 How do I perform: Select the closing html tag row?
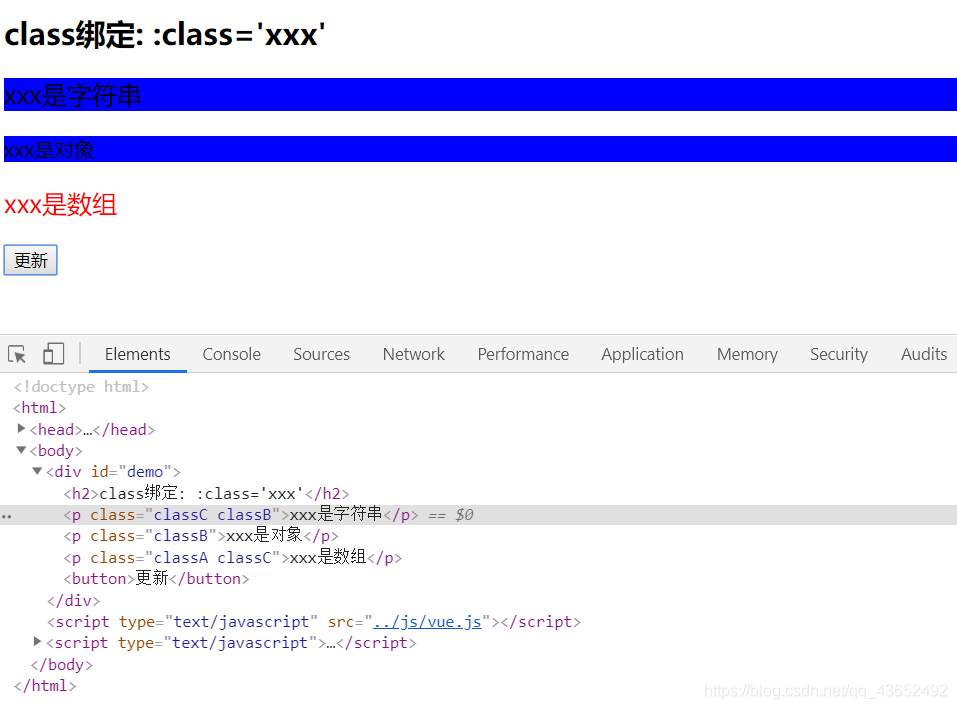(478, 686)
